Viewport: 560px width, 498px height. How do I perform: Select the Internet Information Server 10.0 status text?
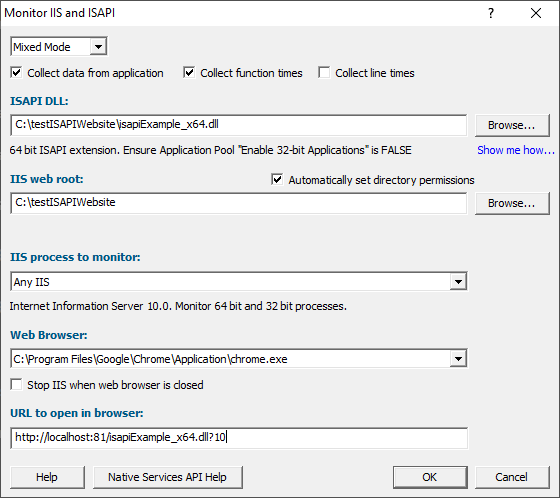point(178,306)
